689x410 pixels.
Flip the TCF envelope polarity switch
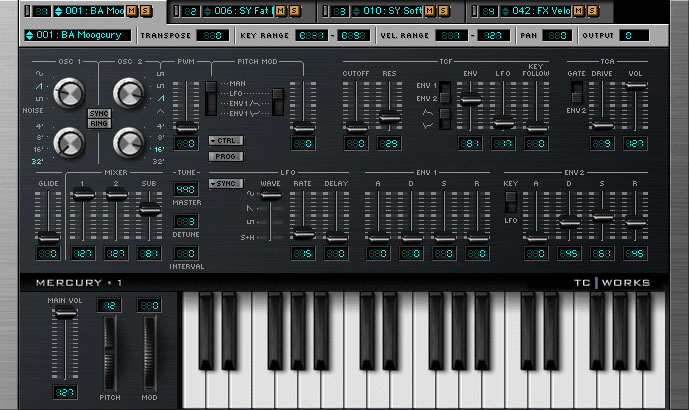445,119
